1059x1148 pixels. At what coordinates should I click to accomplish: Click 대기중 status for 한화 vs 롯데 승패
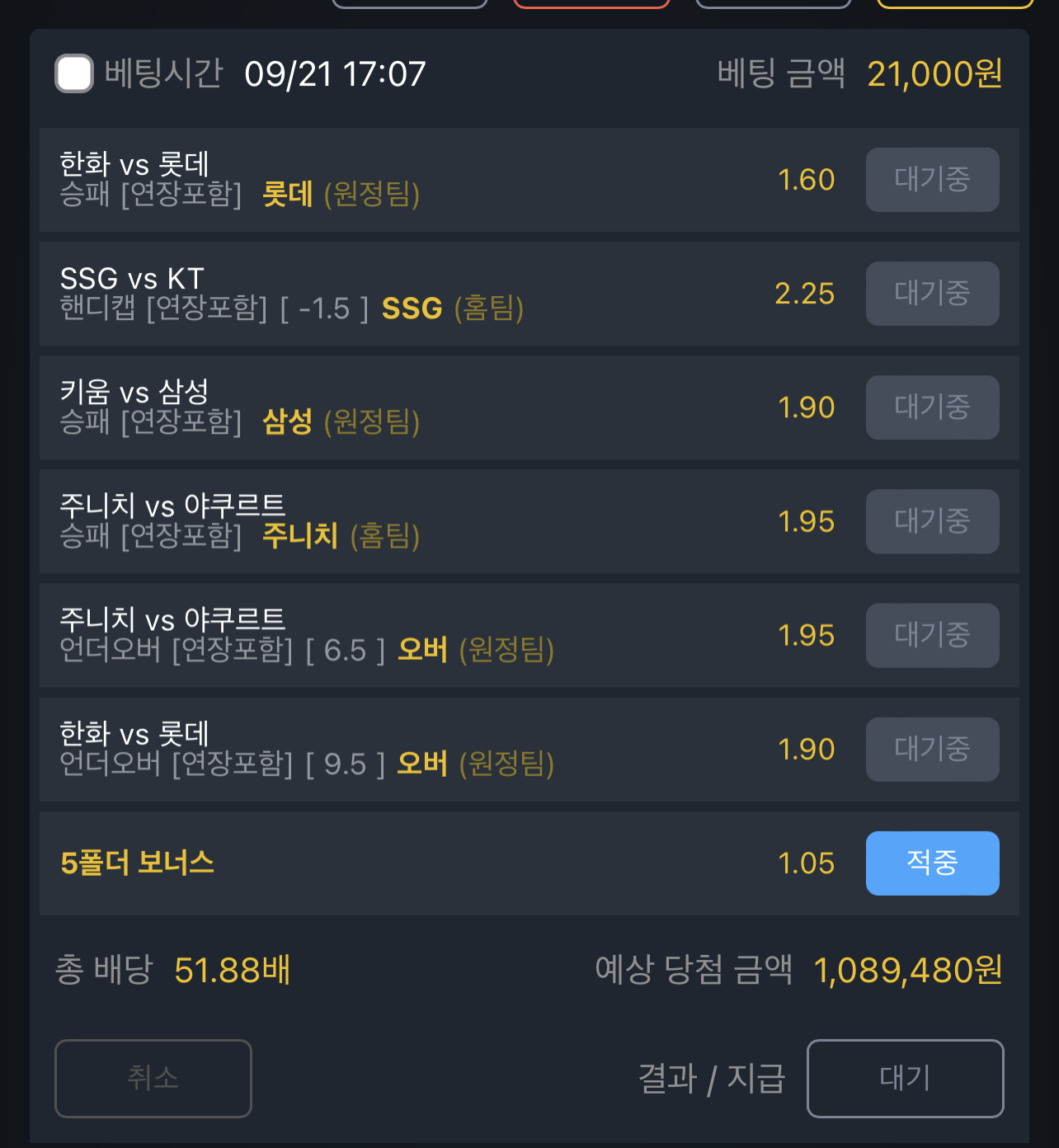pos(932,180)
